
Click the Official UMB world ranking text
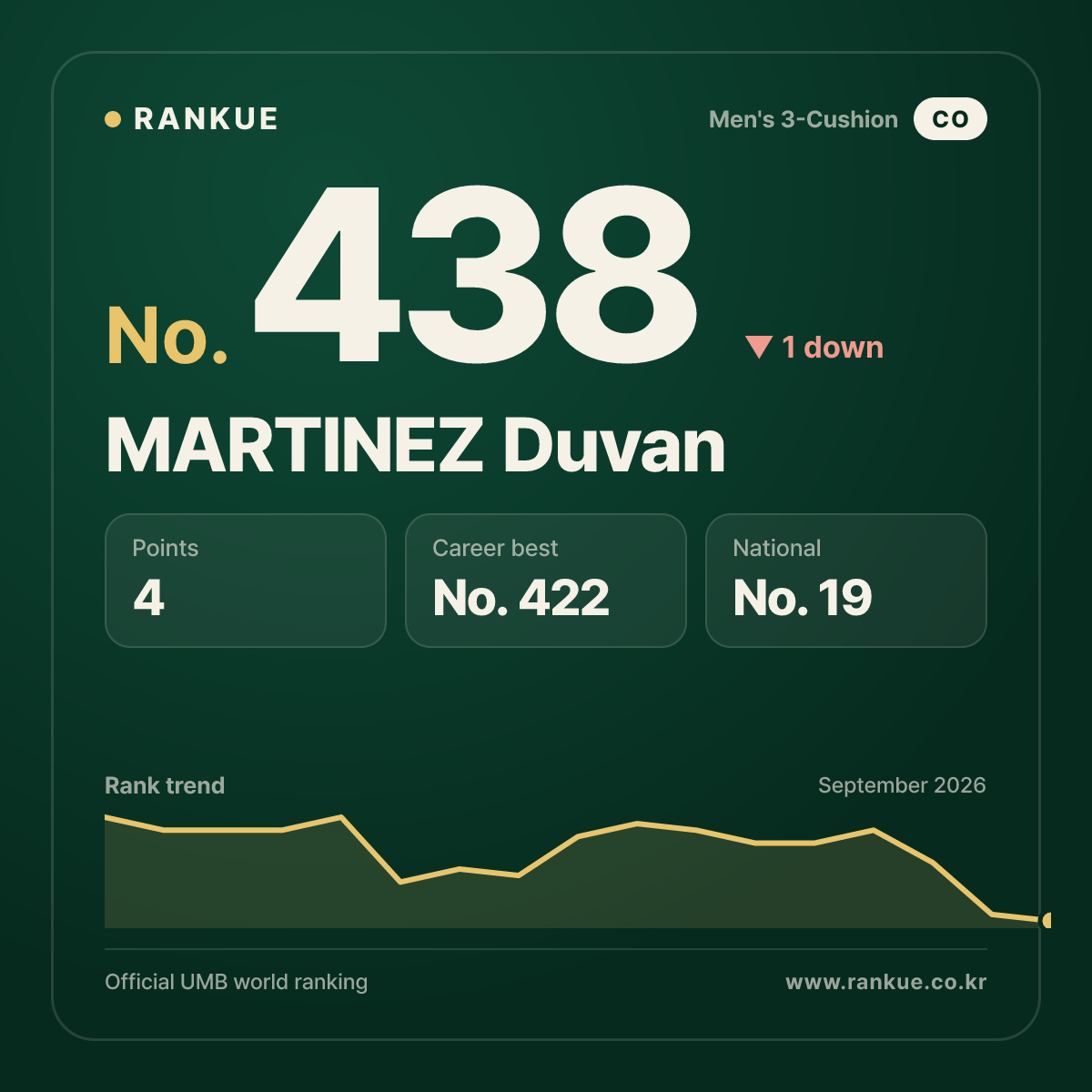pos(237,982)
